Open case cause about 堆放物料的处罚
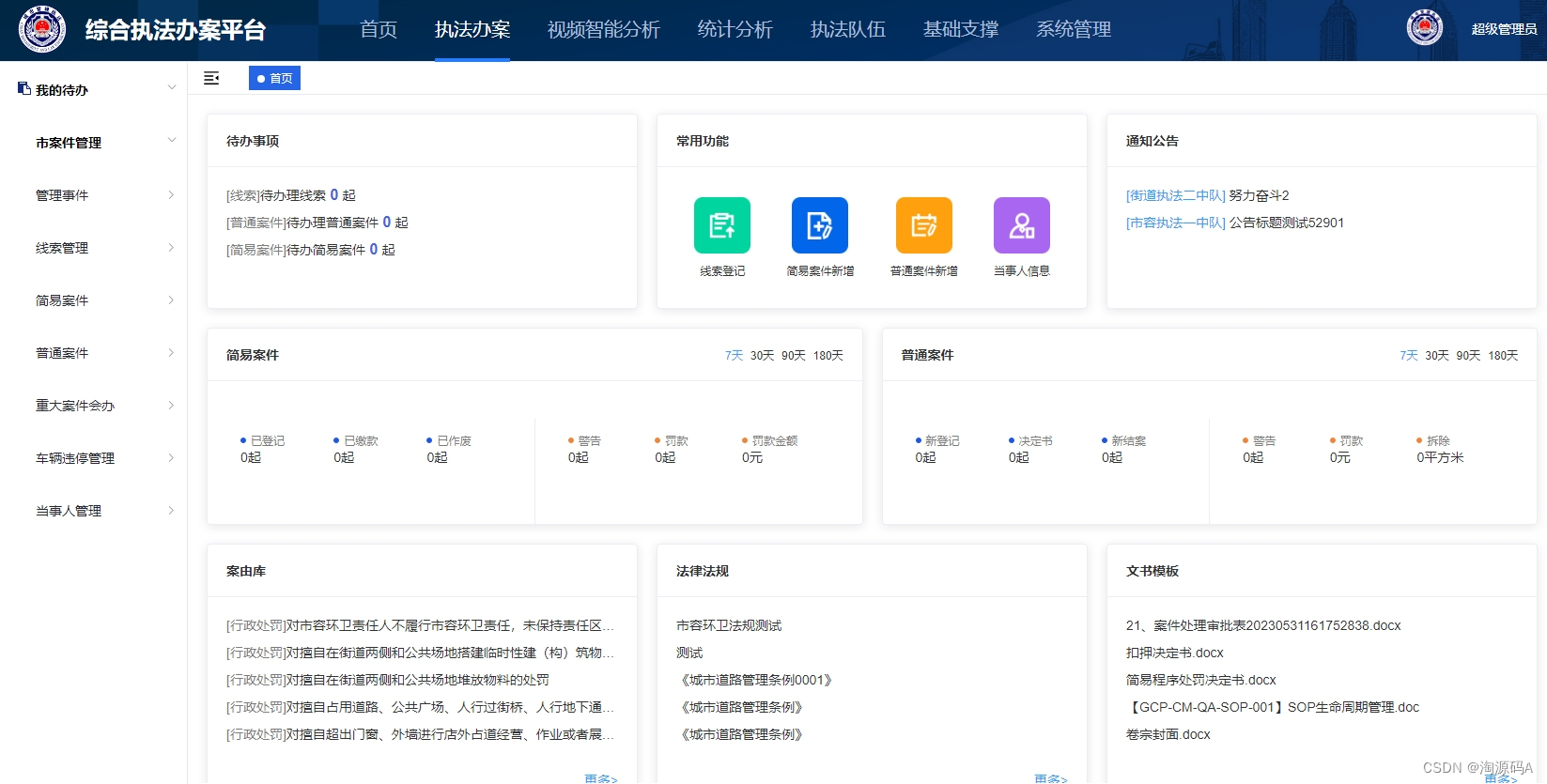 388,680
